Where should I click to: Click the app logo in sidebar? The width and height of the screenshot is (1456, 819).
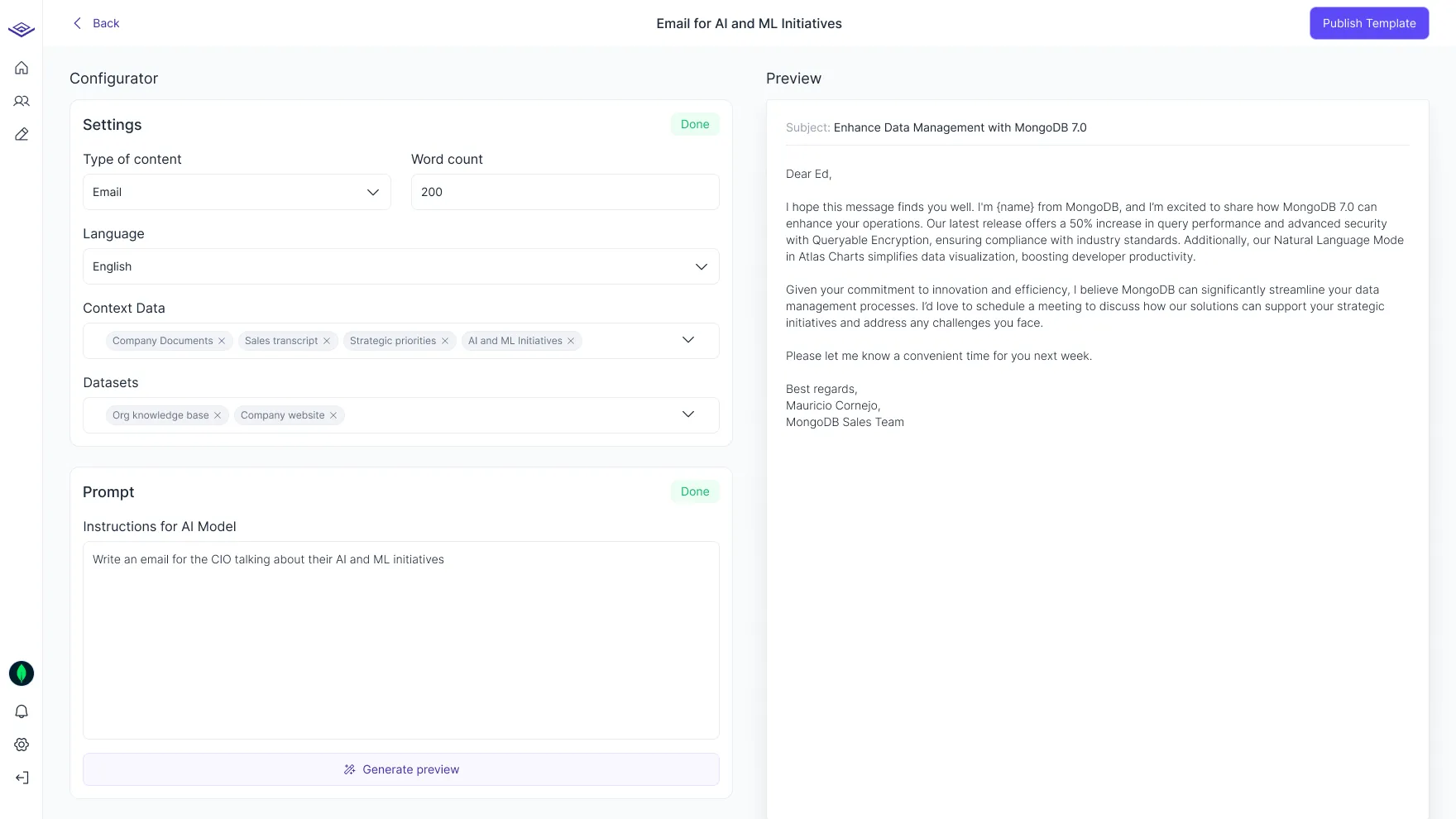click(x=22, y=30)
